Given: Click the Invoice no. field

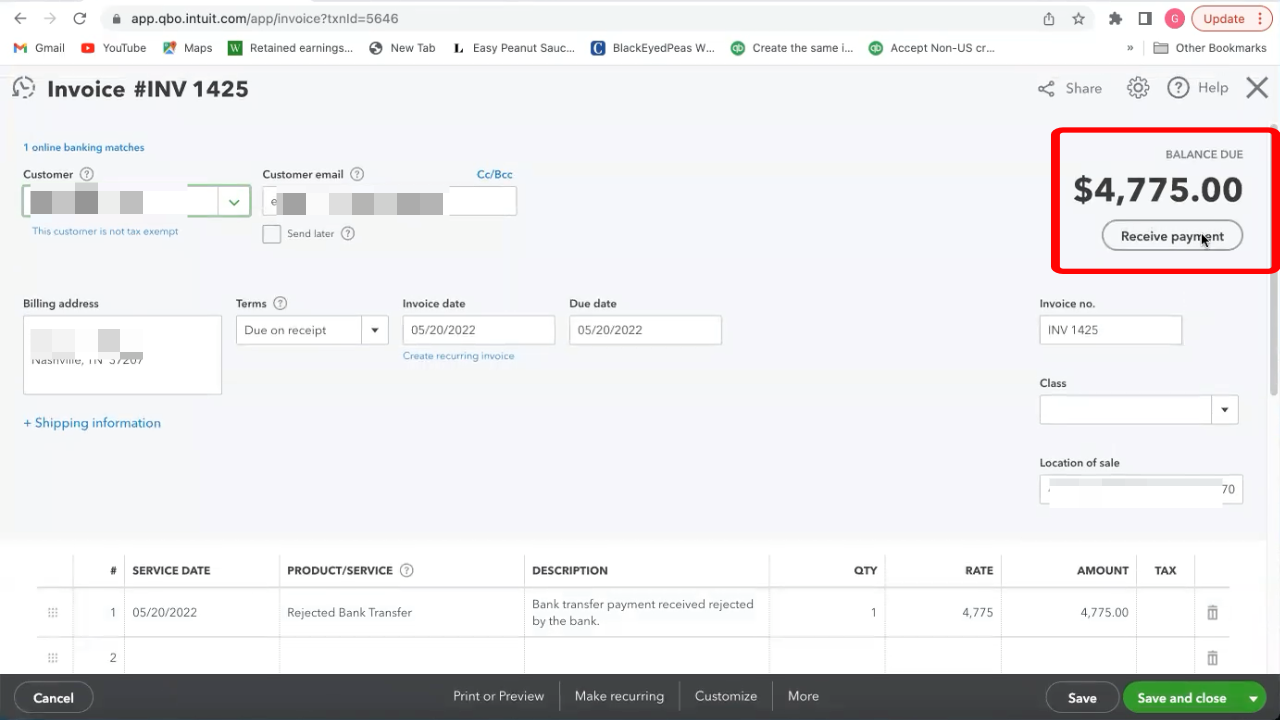Looking at the screenshot, I should [x=1111, y=330].
